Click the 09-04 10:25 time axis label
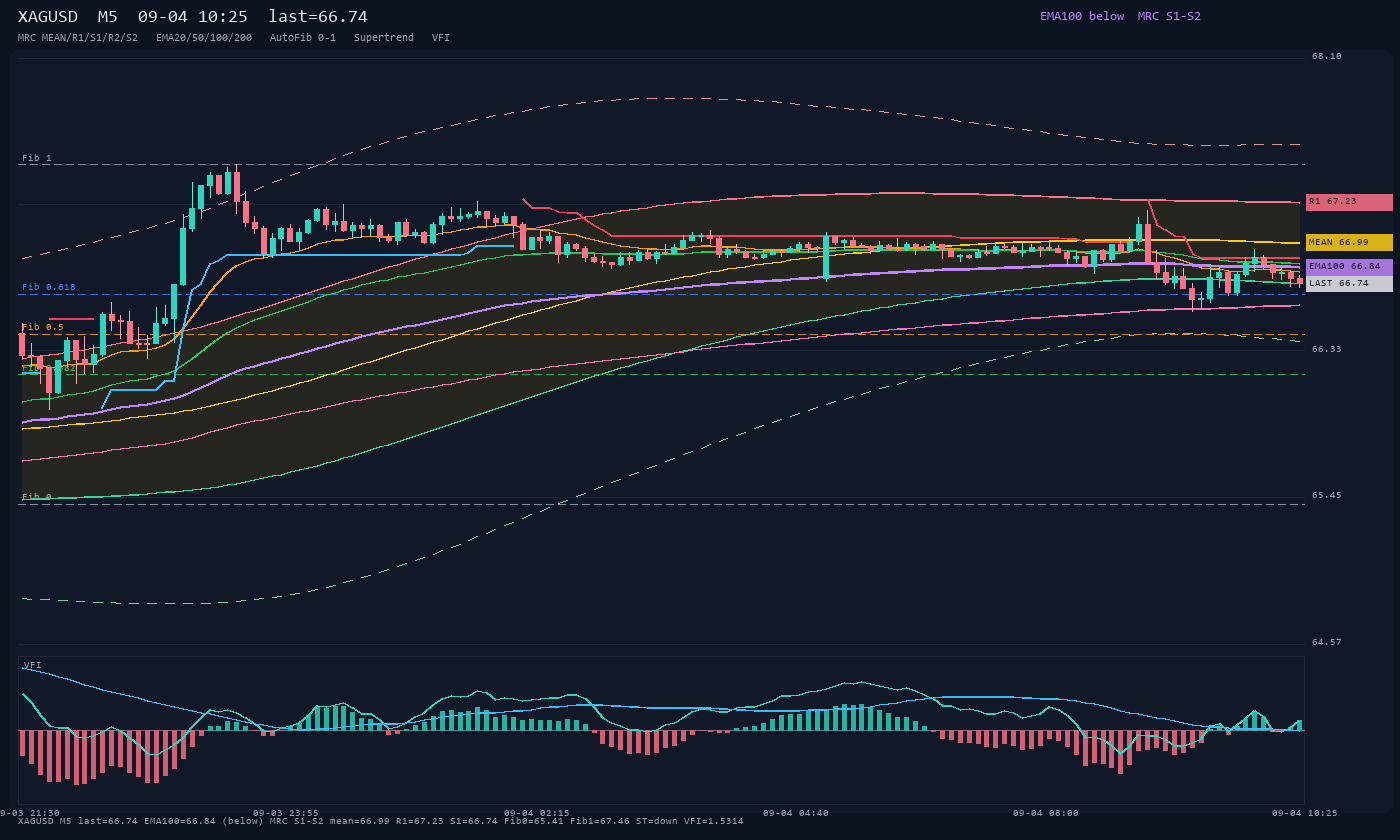This screenshot has width=1400, height=840. click(1305, 813)
